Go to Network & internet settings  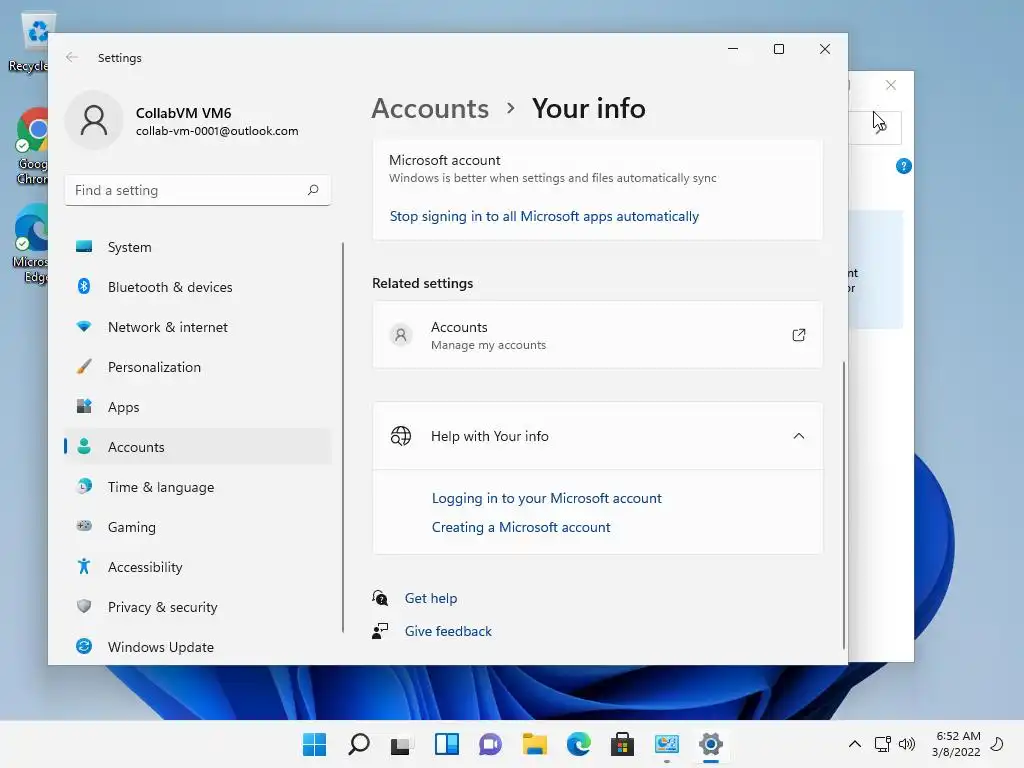coord(198,327)
